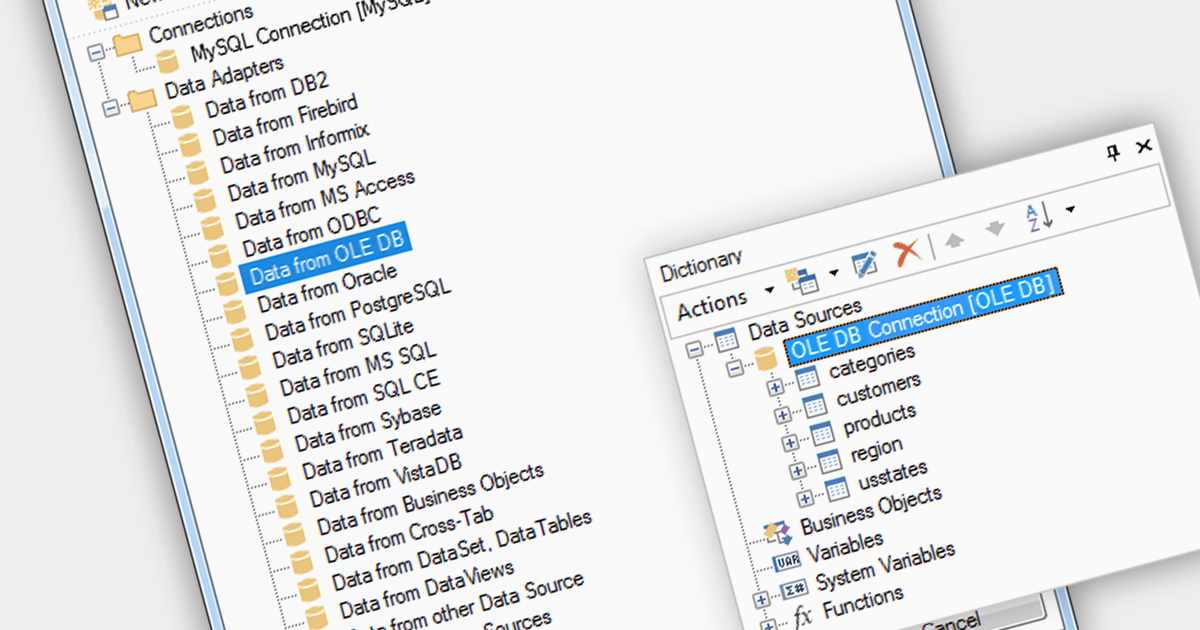Click the Edit pencil icon in Dictionary toolbar

(x=864, y=263)
